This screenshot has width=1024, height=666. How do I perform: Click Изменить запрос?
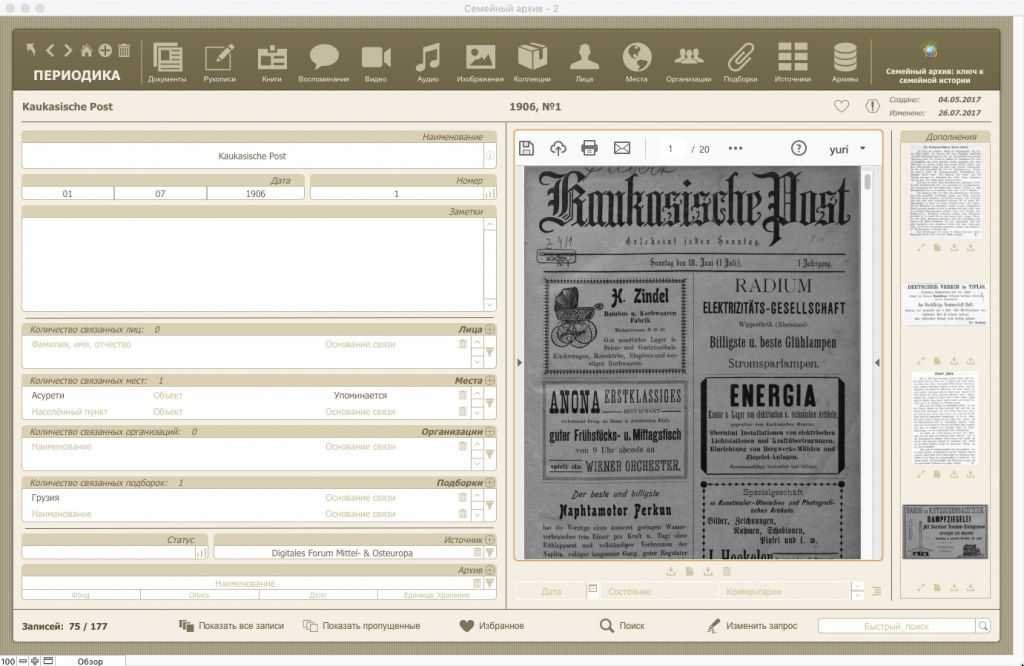752,626
